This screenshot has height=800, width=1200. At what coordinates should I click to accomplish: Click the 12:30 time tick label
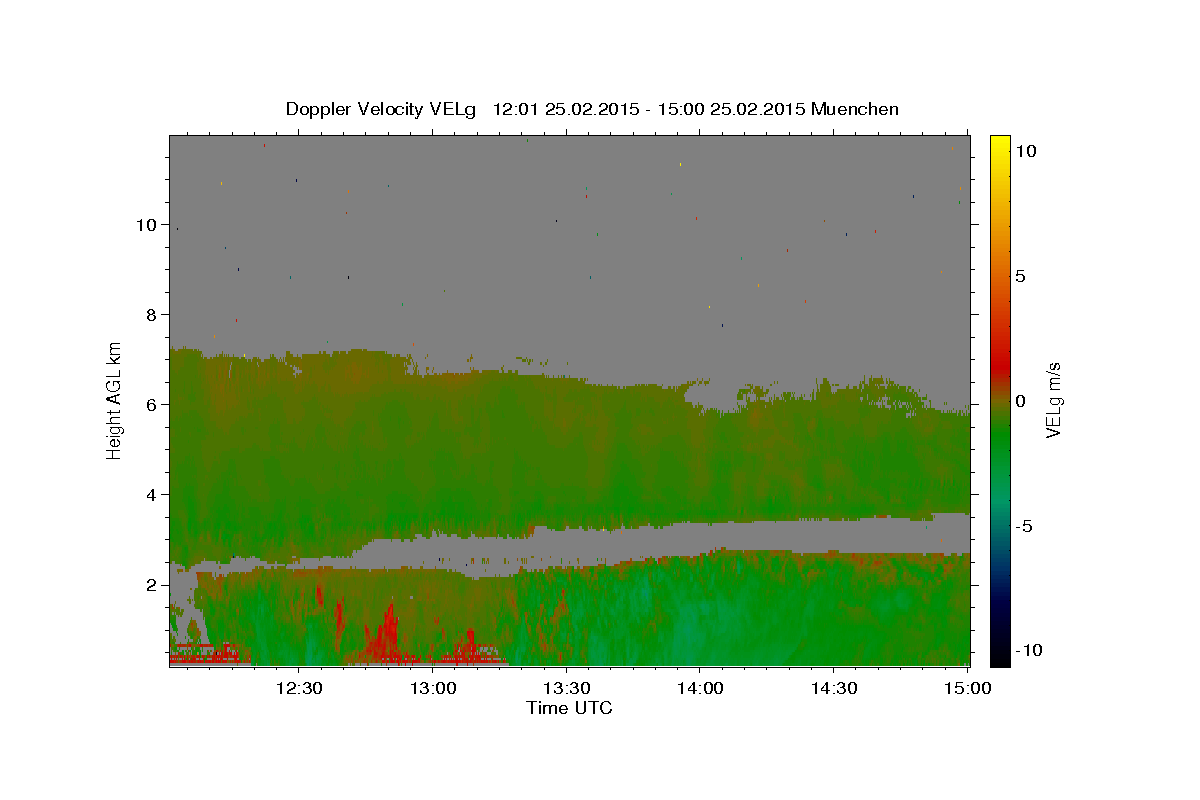(x=298, y=689)
